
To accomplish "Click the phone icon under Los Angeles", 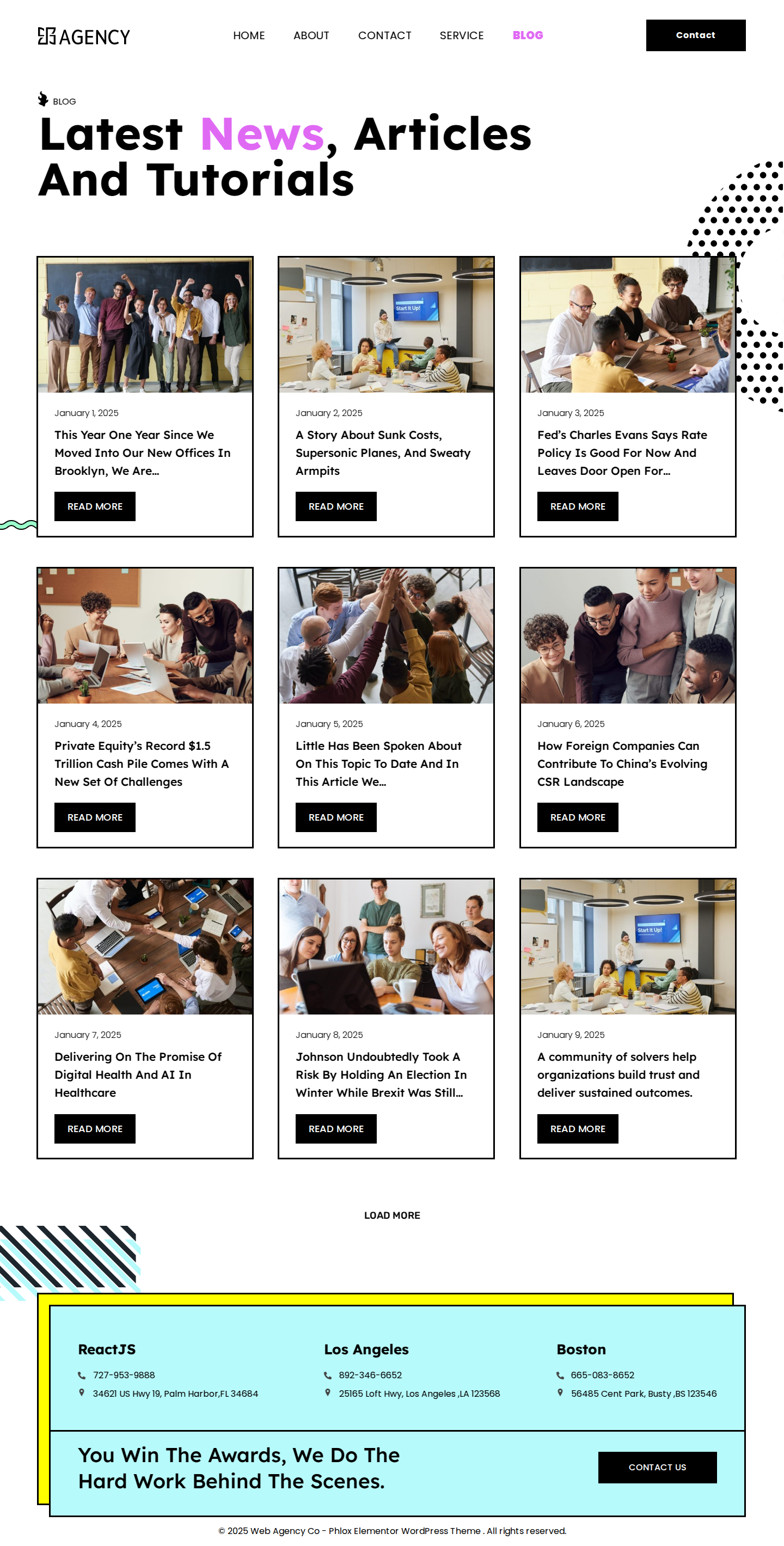I will [x=328, y=1375].
